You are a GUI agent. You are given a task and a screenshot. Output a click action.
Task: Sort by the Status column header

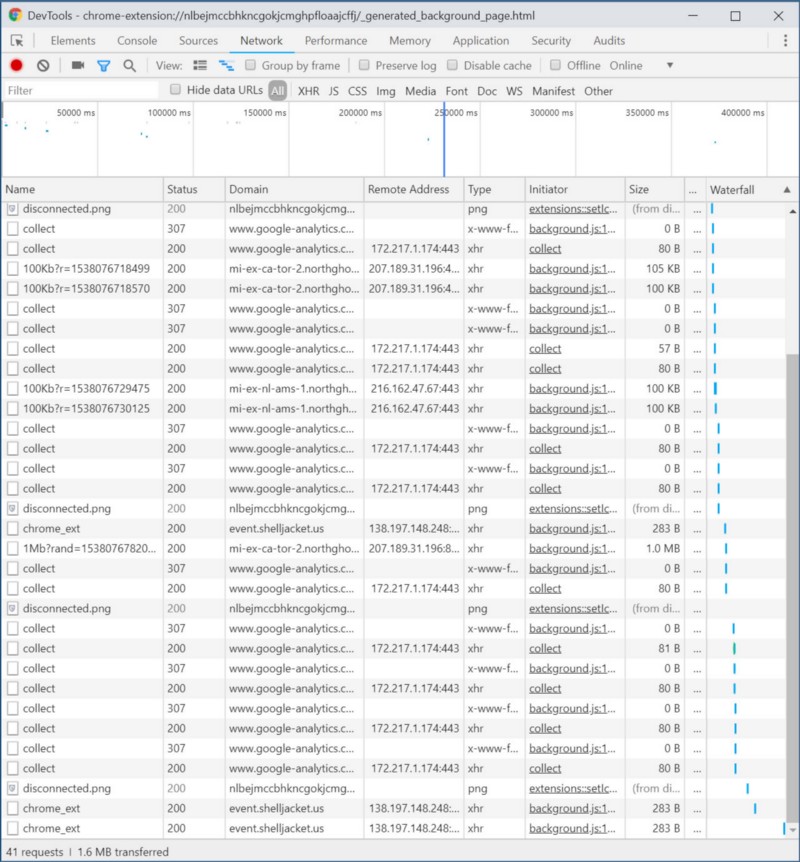(194, 189)
